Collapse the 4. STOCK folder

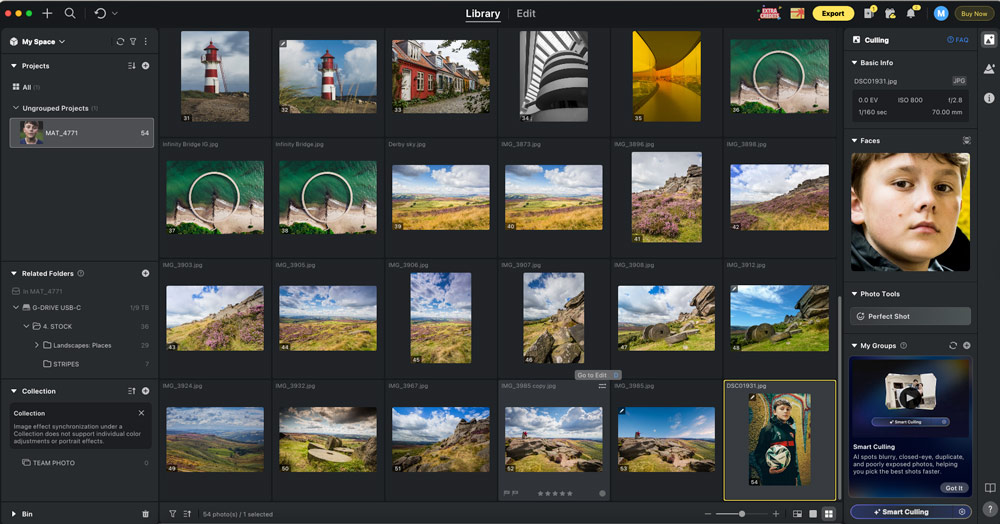[26, 326]
